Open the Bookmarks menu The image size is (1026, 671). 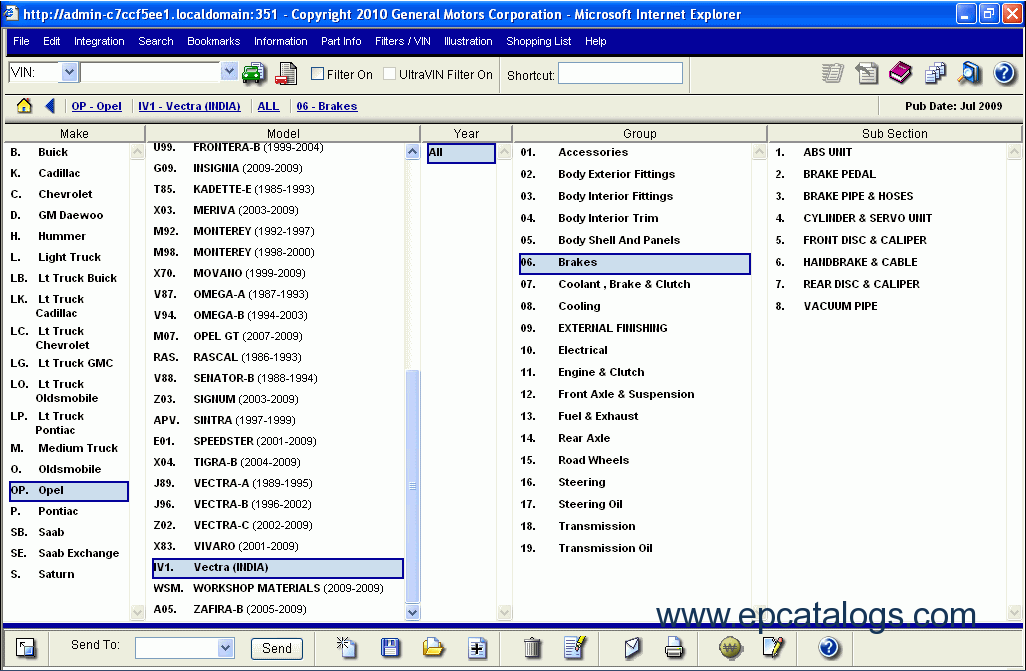click(213, 41)
